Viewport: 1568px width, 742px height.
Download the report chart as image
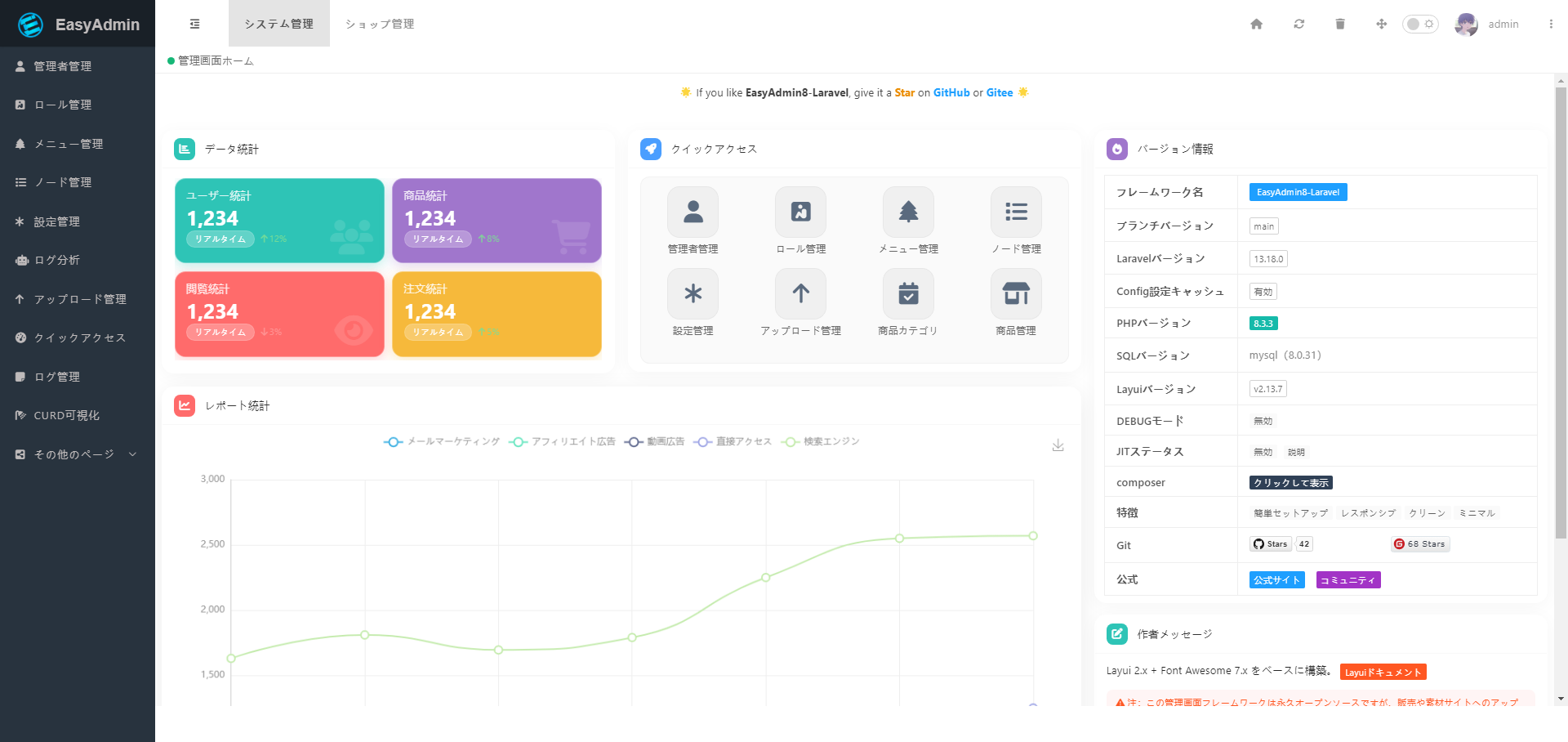[x=1058, y=445]
